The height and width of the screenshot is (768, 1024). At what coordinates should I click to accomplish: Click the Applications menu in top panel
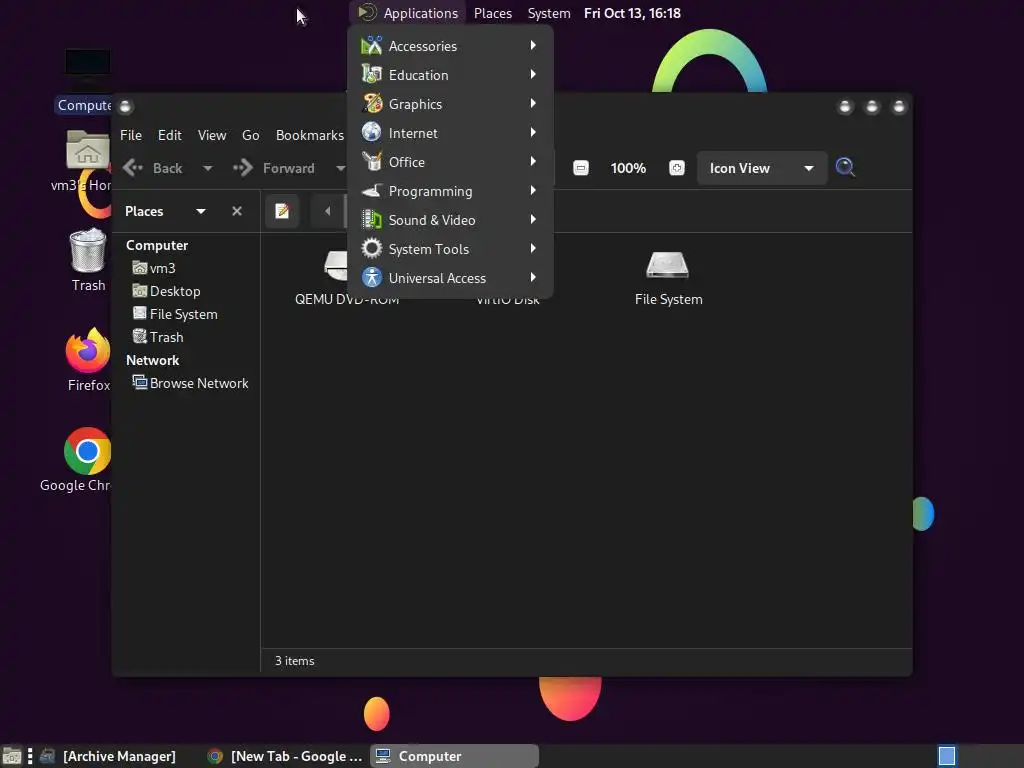click(408, 13)
